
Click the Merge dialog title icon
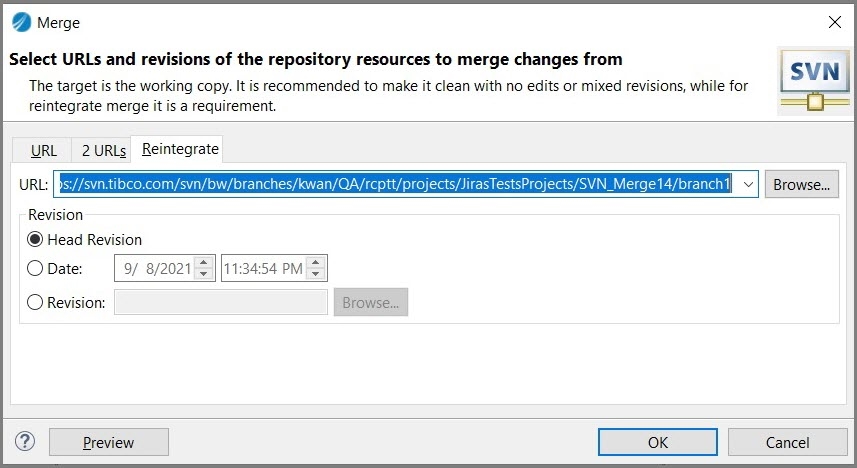point(20,22)
